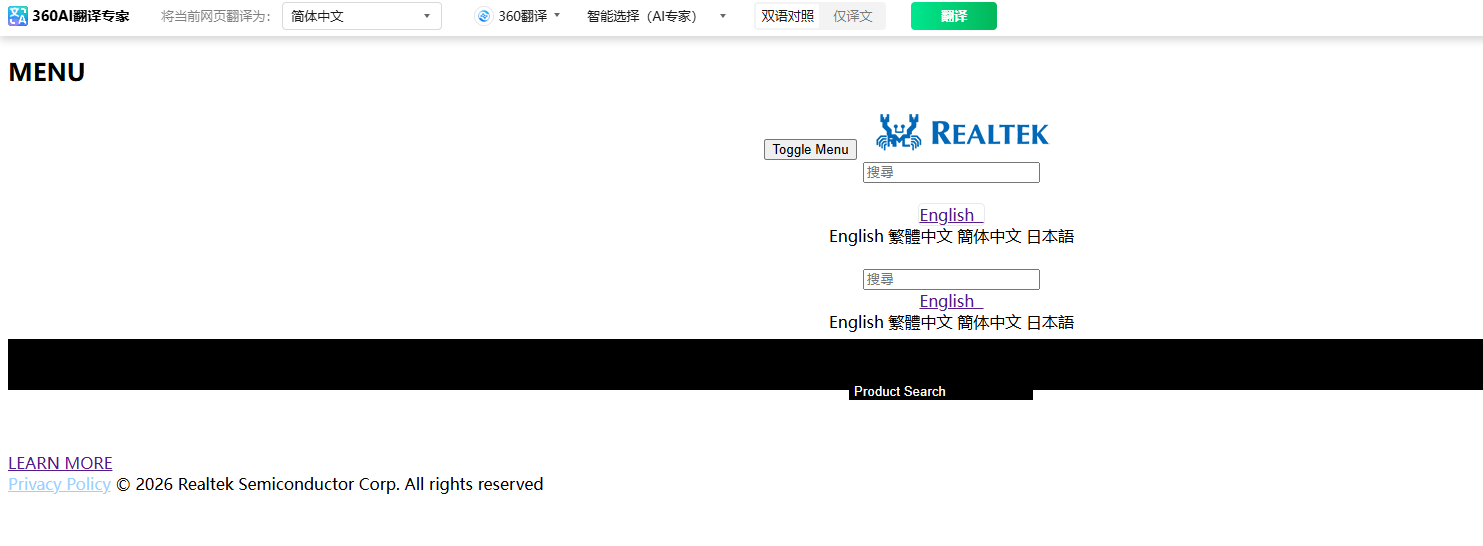Select 日本語 in the lower language list
This screenshot has width=1483, height=546.
click(x=1050, y=323)
